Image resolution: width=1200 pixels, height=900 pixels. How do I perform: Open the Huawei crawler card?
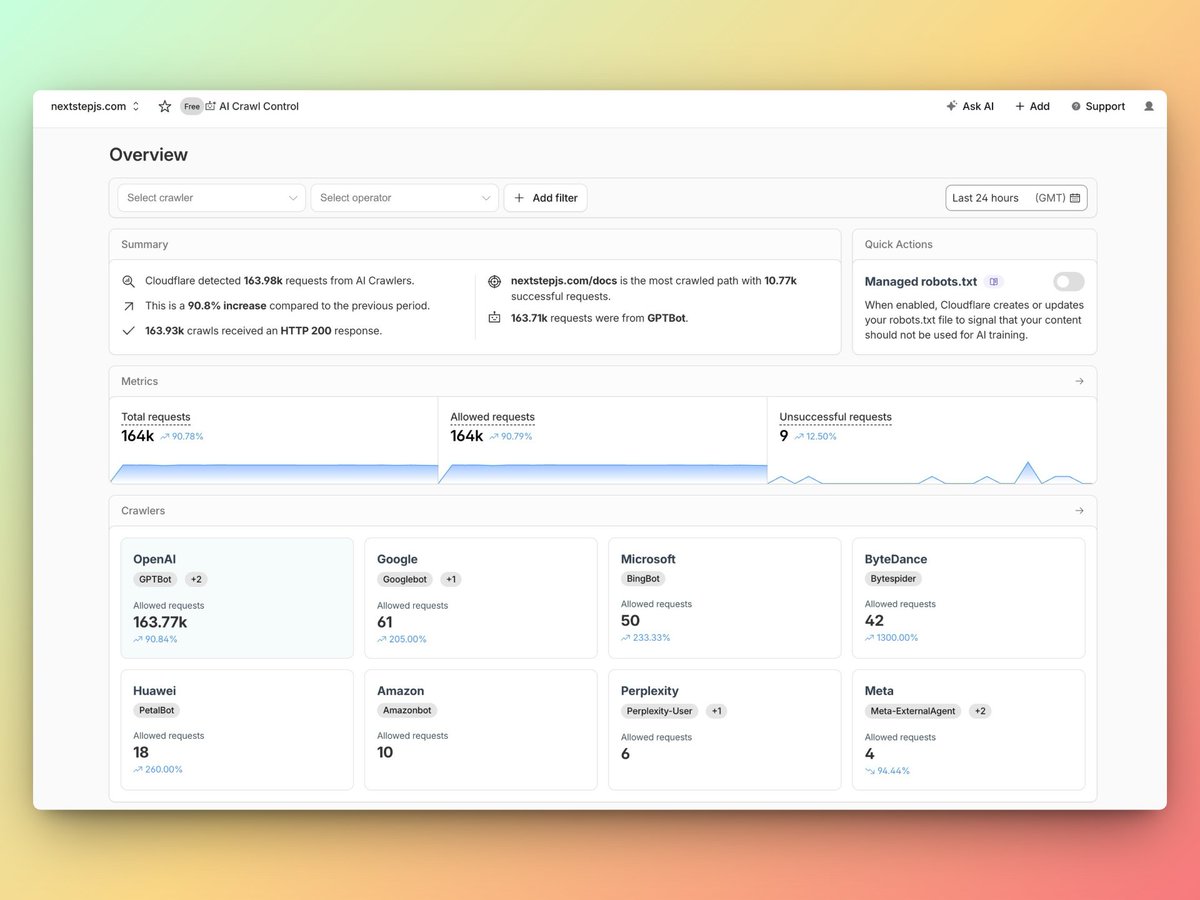coord(237,730)
